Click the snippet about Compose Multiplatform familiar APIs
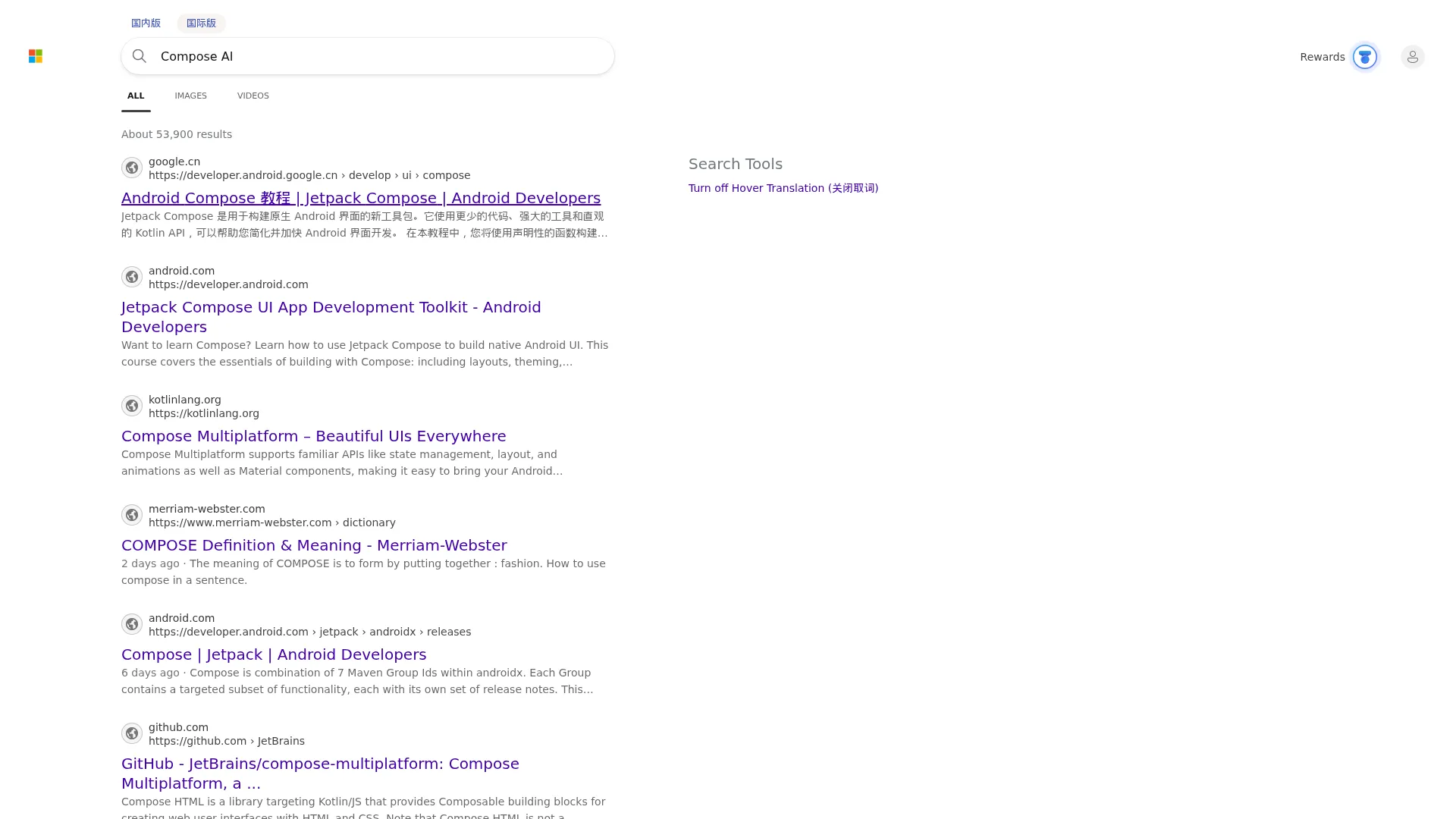The height and width of the screenshot is (819, 1456). [x=342, y=463]
